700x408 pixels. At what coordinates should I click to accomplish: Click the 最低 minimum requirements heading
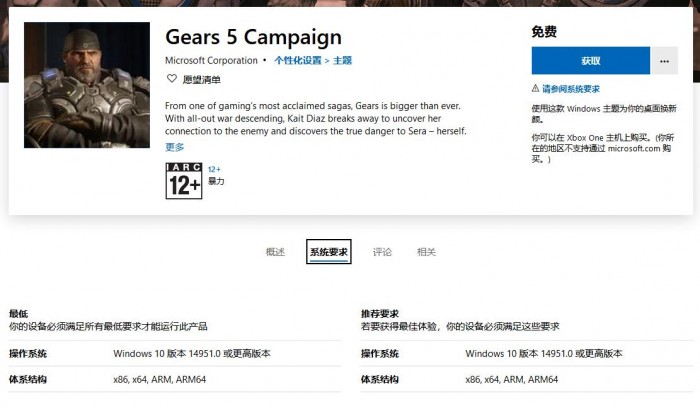[18, 313]
